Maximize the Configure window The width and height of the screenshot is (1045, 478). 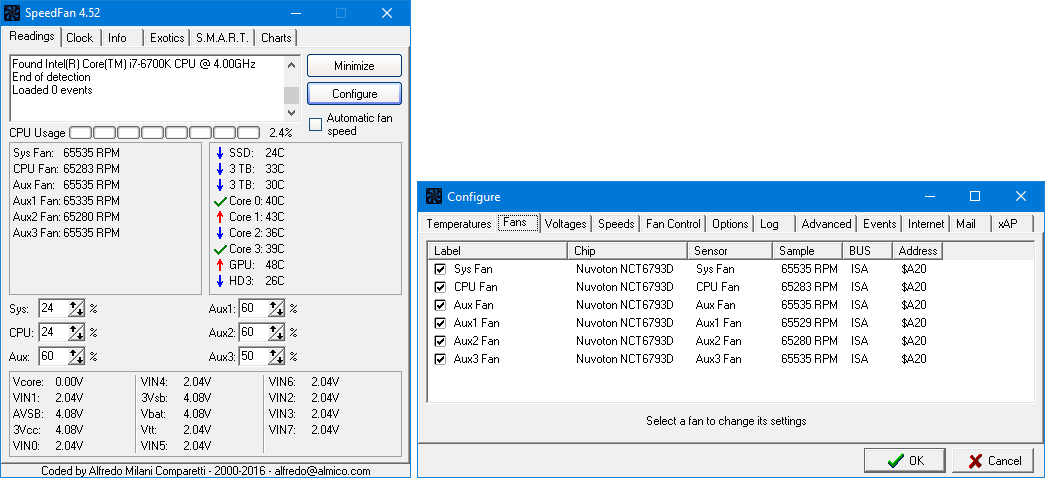(x=975, y=197)
